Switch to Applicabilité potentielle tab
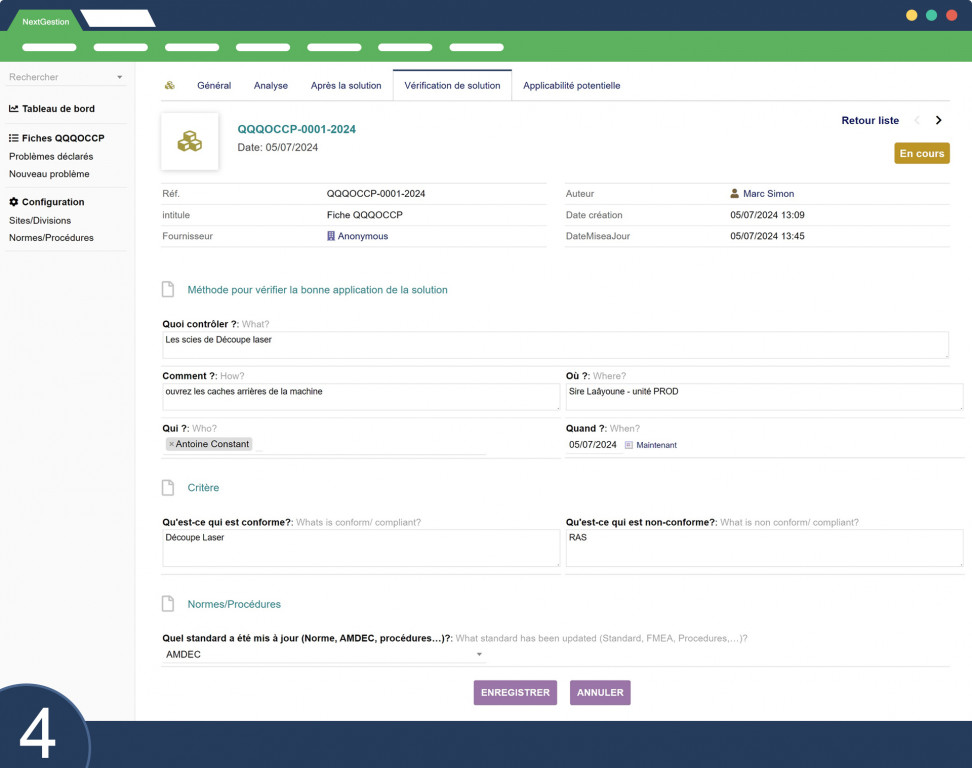 pyautogui.click(x=572, y=86)
